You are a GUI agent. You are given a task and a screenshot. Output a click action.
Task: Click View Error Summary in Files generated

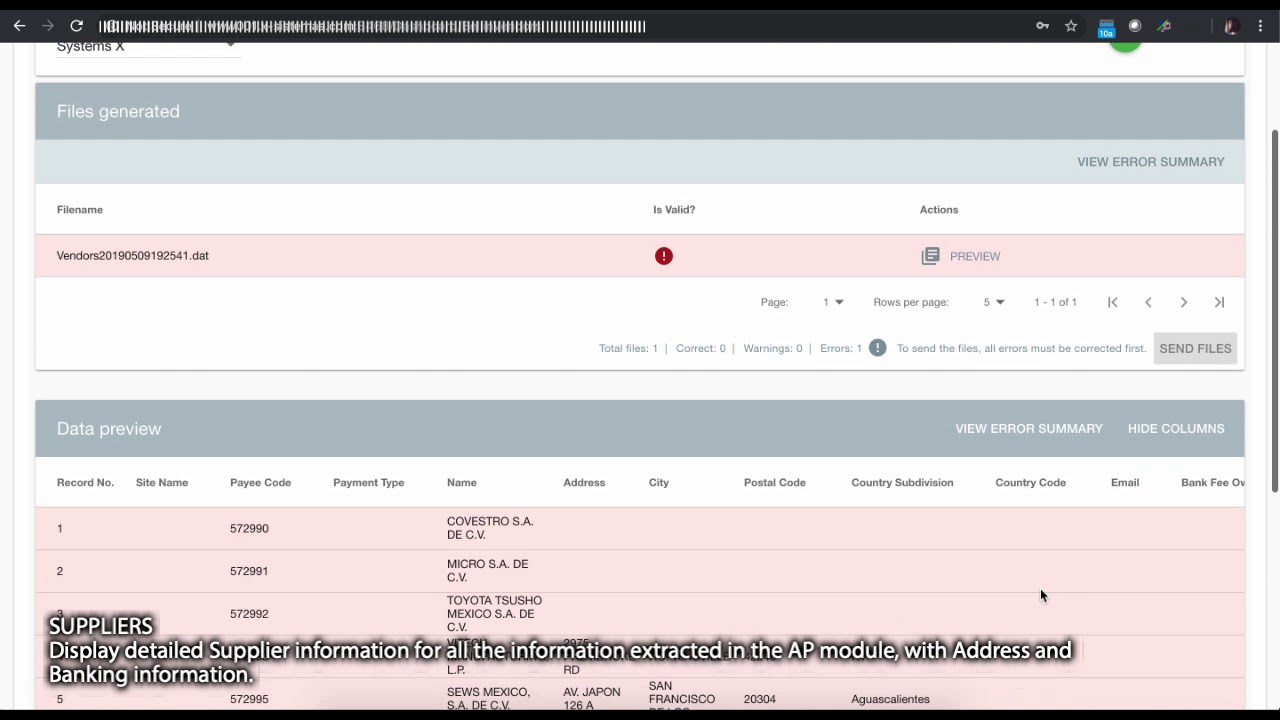point(1150,162)
